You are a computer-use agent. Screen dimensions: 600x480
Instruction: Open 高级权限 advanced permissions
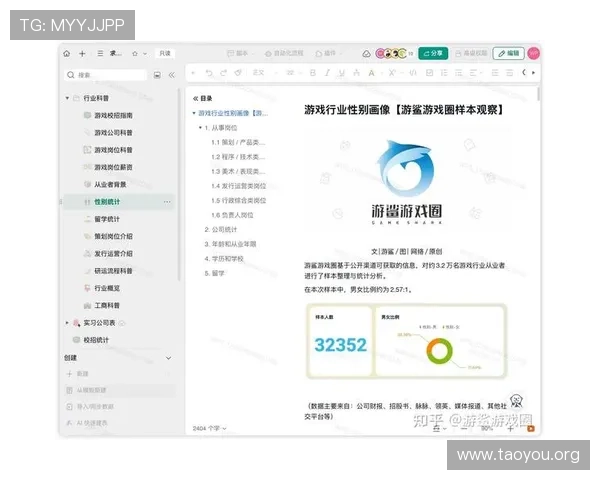[x=471, y=53]
